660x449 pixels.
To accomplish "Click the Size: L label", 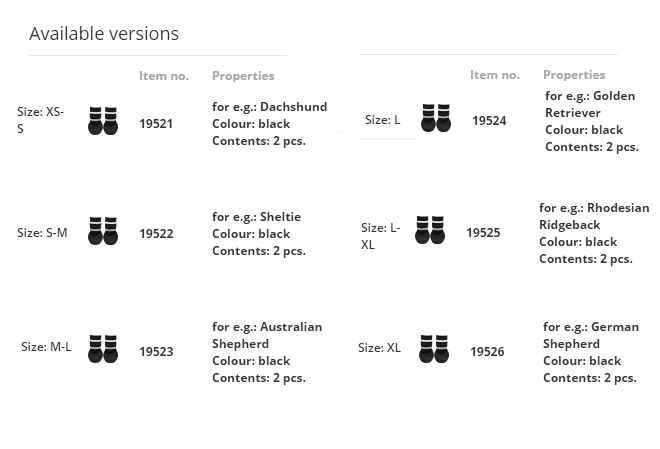I will [x=382, y=120].
